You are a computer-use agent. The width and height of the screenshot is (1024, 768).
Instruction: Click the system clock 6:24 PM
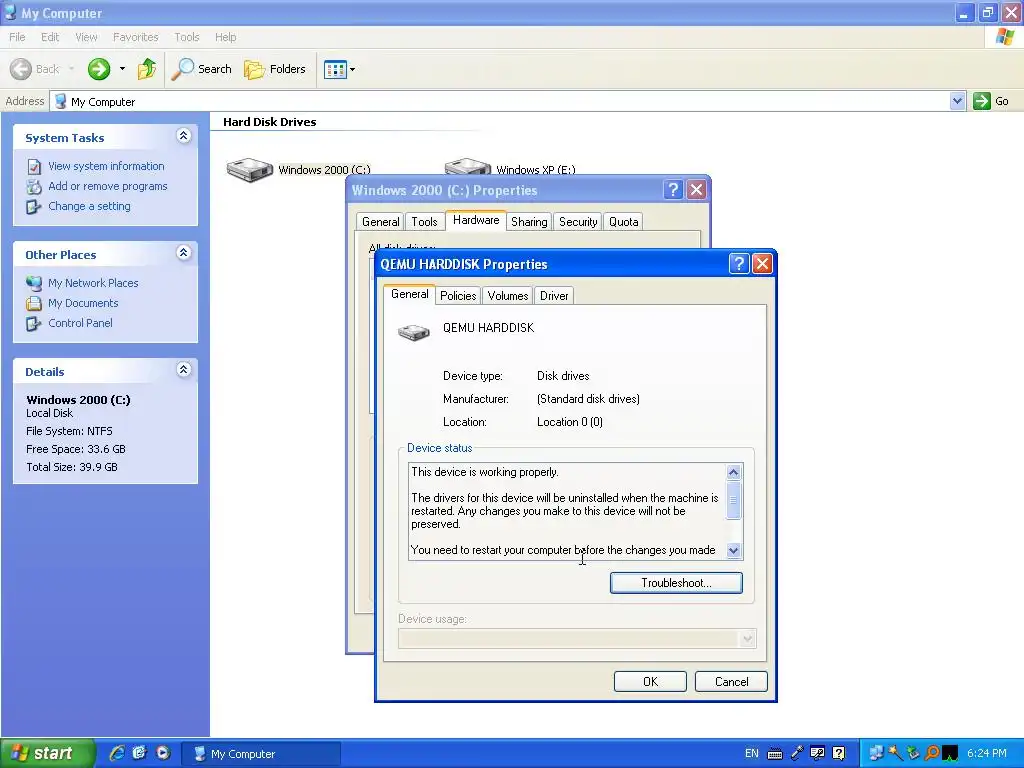(987, 754)
